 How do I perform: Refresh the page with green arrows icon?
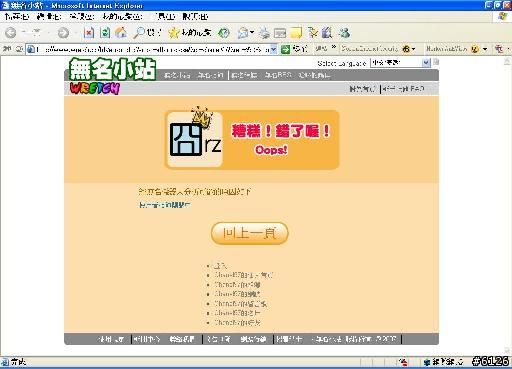tap(105, 33)
